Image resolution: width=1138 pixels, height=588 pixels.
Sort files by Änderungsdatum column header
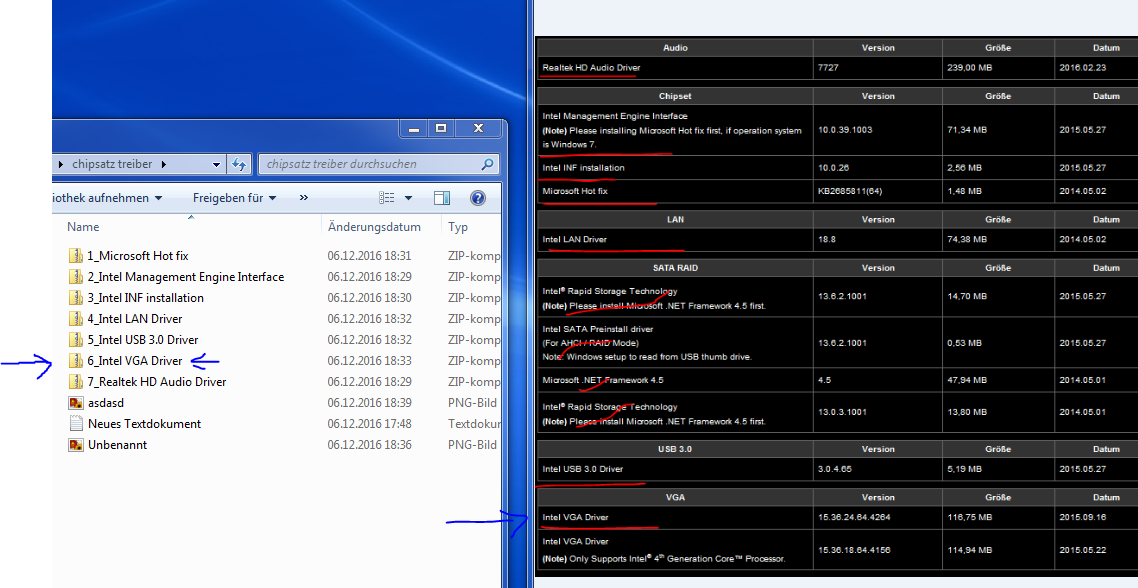coord(374,227)
